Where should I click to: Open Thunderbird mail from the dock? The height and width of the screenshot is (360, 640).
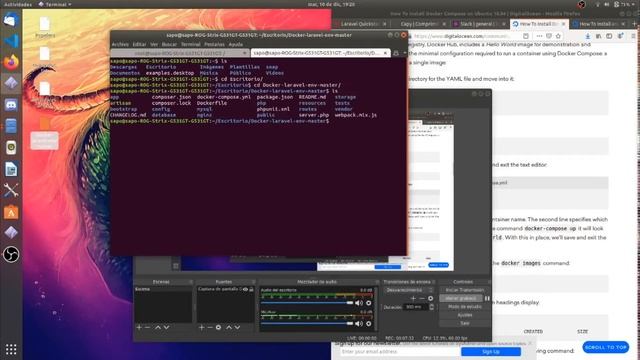pos(11,19)
